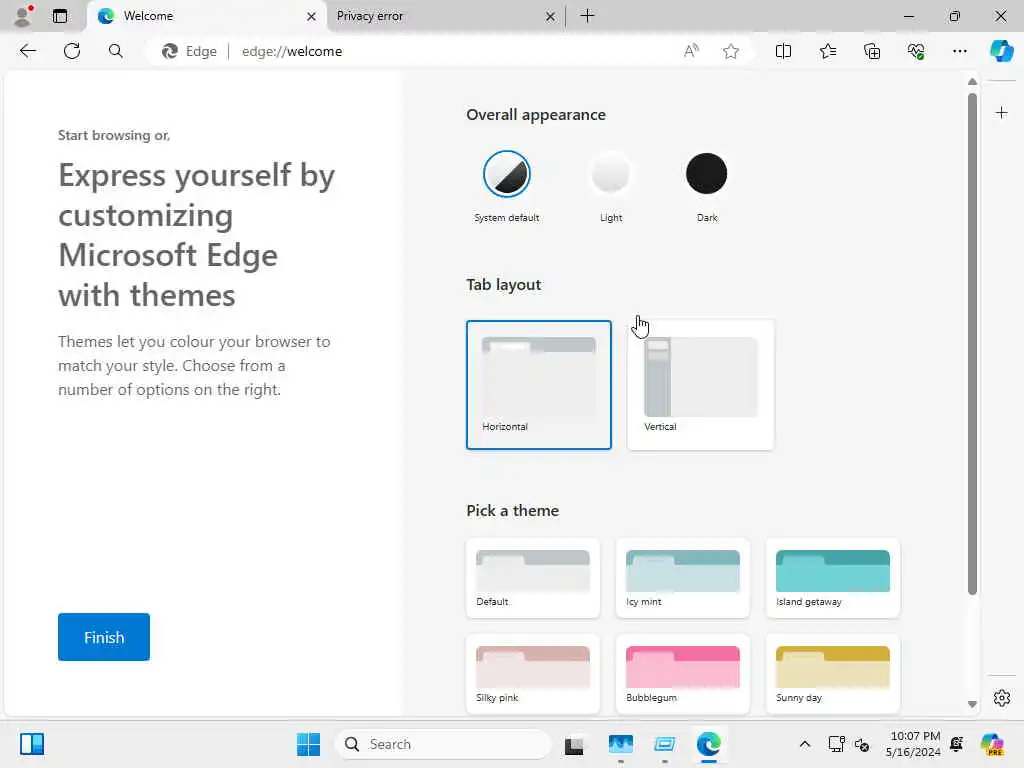Click the Finish button
This screenshot has width=1024, height=768.
coord(104,637)
